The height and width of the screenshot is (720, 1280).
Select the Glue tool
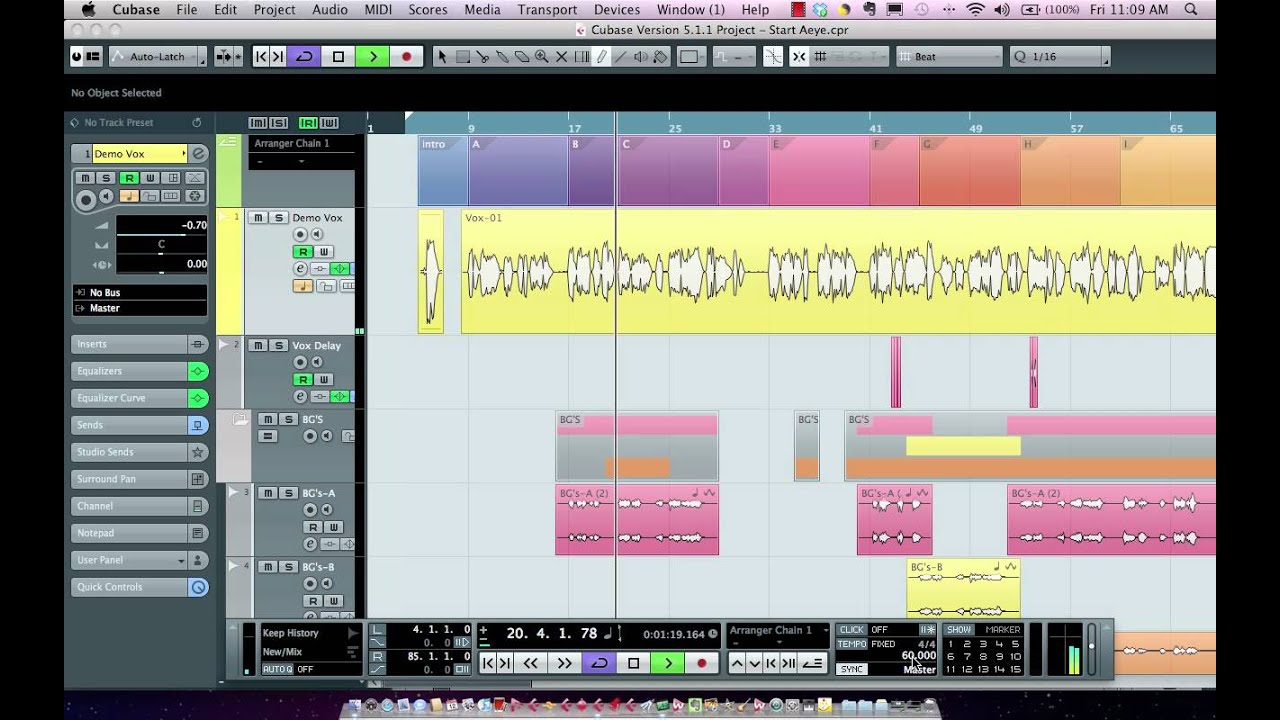click(x=502, y=57)
